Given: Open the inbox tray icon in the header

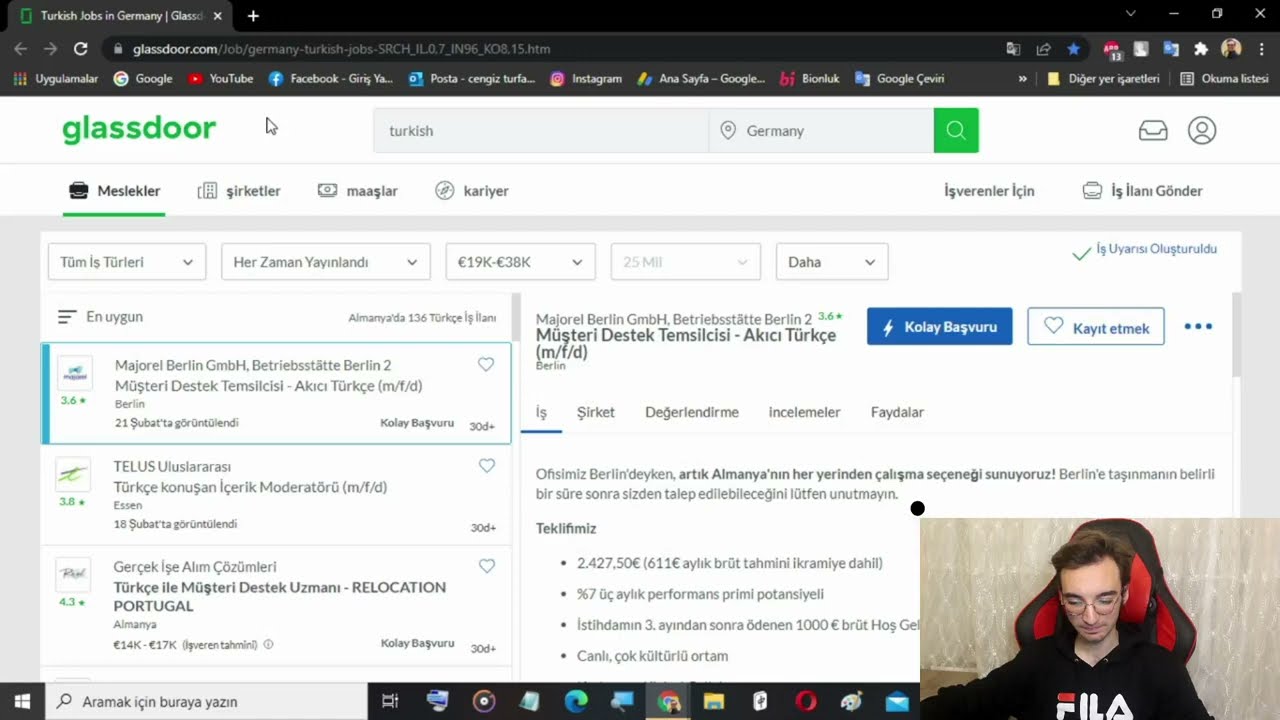Looking at the screenshot, I should (1153, 130).
